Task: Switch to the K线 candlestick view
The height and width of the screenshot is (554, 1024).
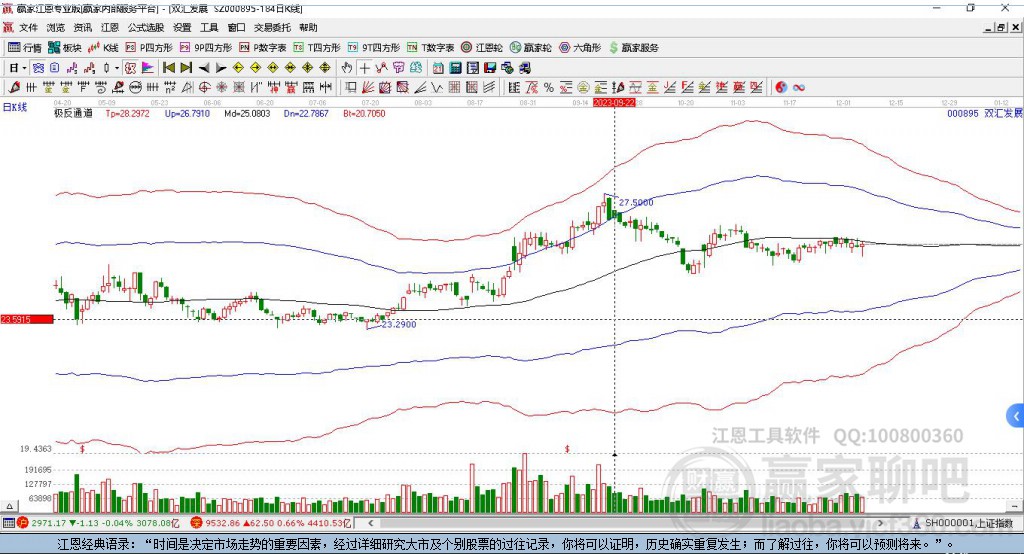Action: [x=103, y=48]
